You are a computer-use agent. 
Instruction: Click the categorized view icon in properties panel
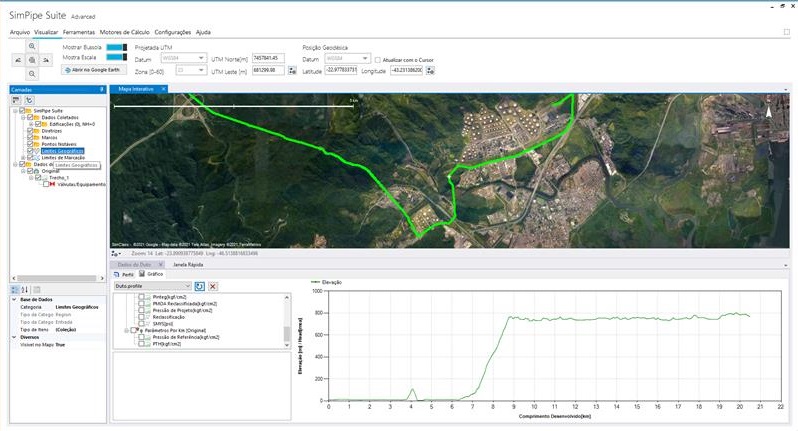point(15,290)
